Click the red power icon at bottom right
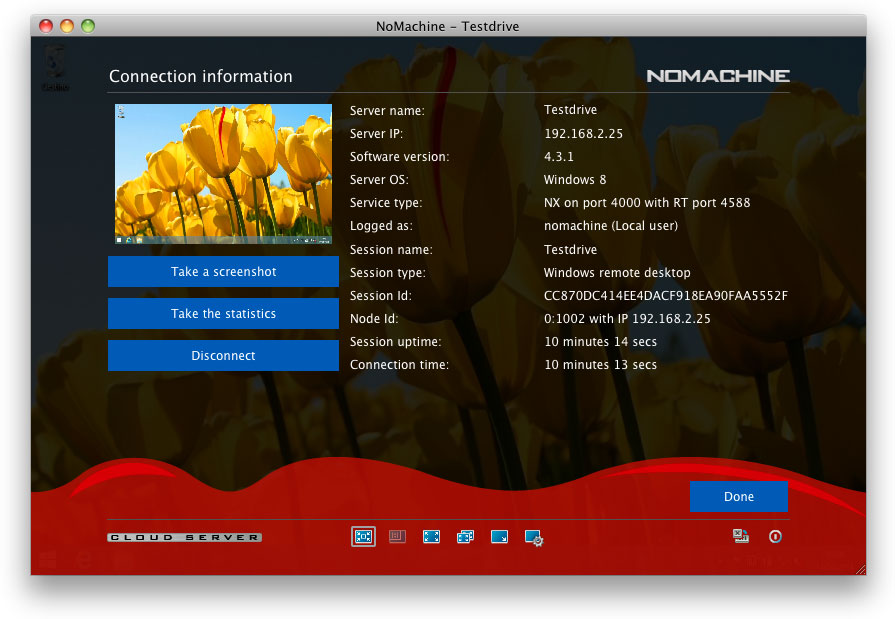 [775, 537]
